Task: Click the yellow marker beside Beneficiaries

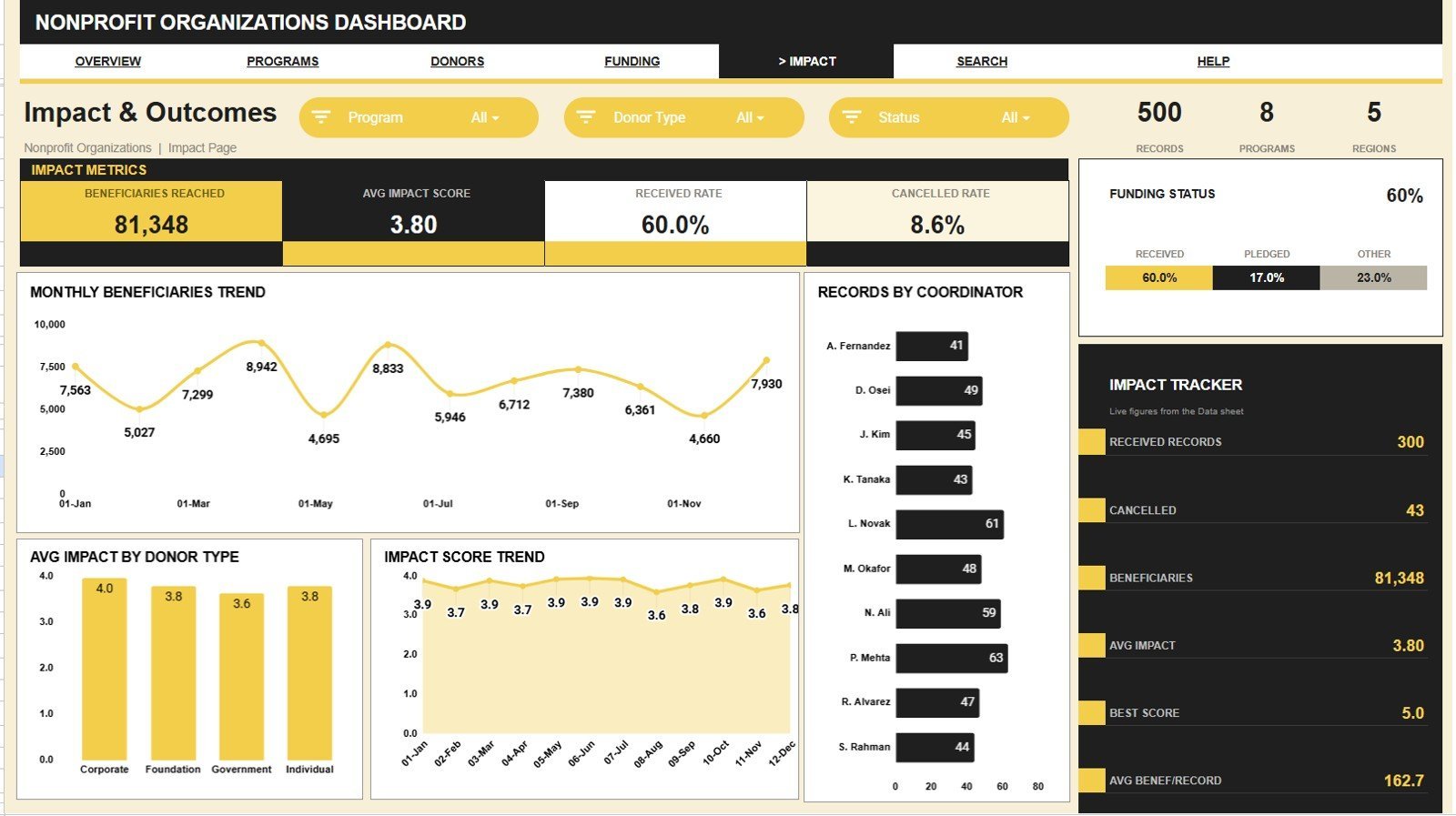Action: [1091, 578]
